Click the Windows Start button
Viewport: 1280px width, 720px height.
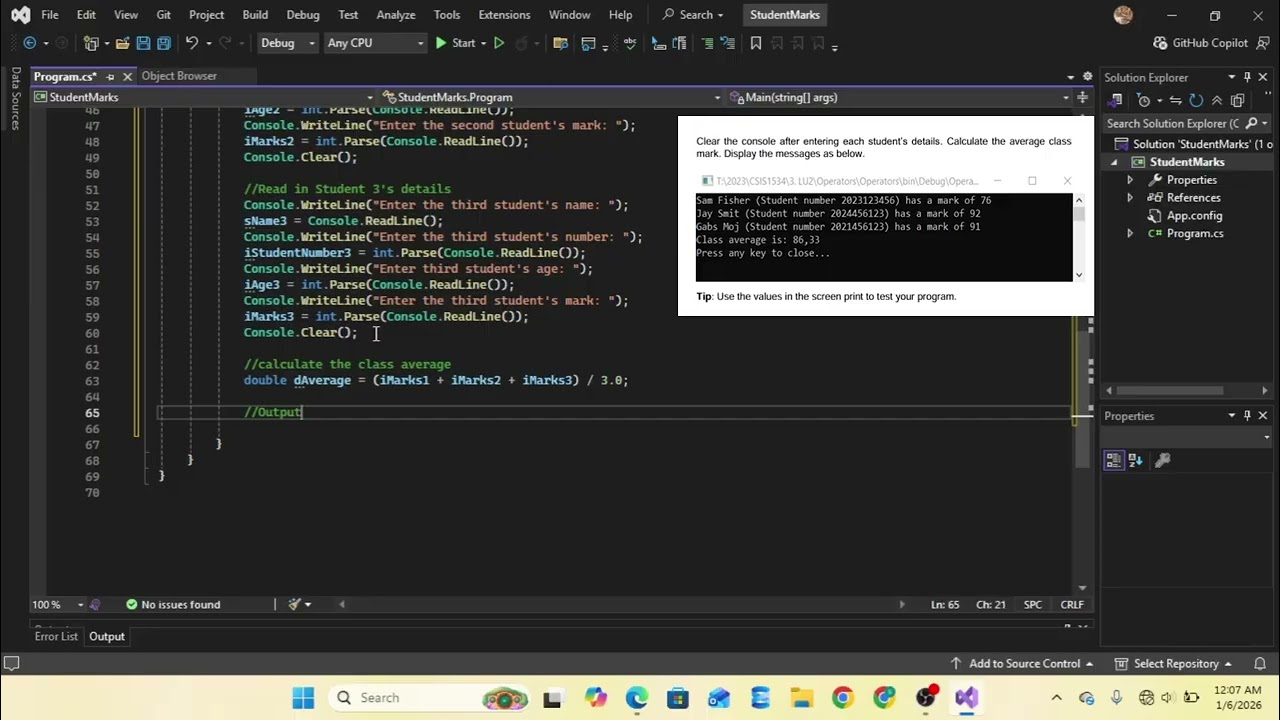click(x=303, y=698)
